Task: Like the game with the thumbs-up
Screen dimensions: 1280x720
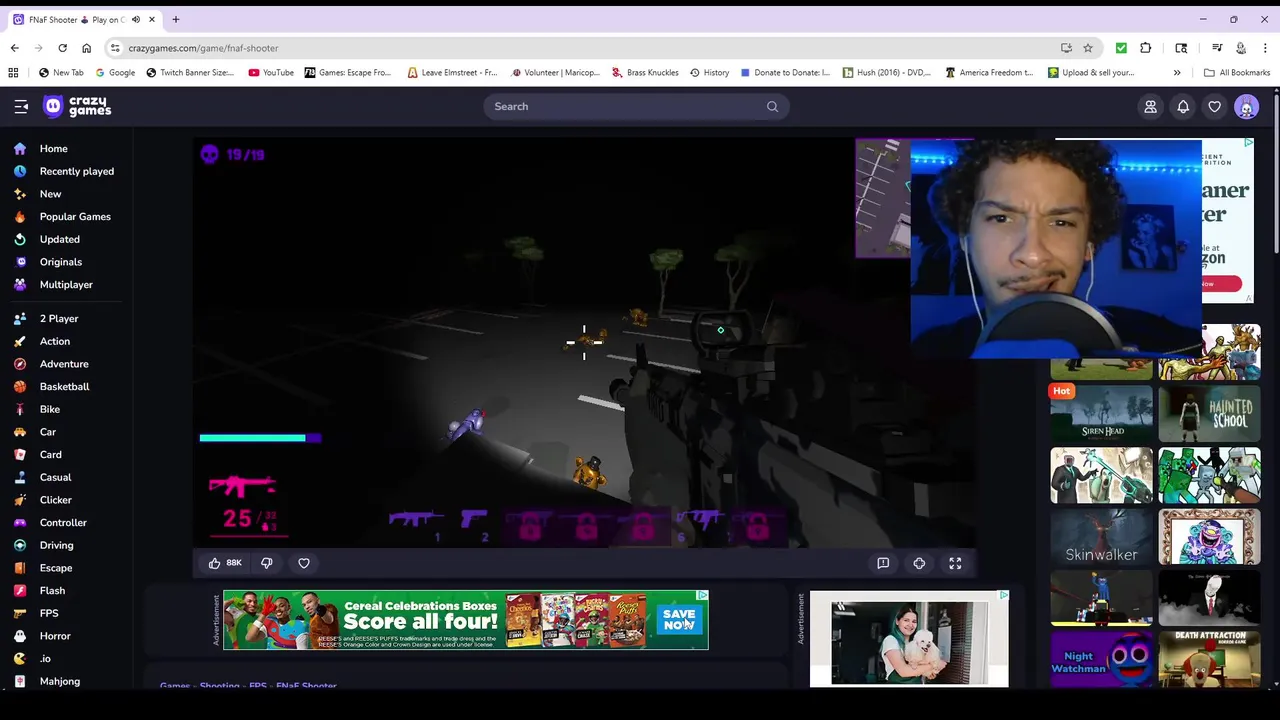Action: (214, 563)
